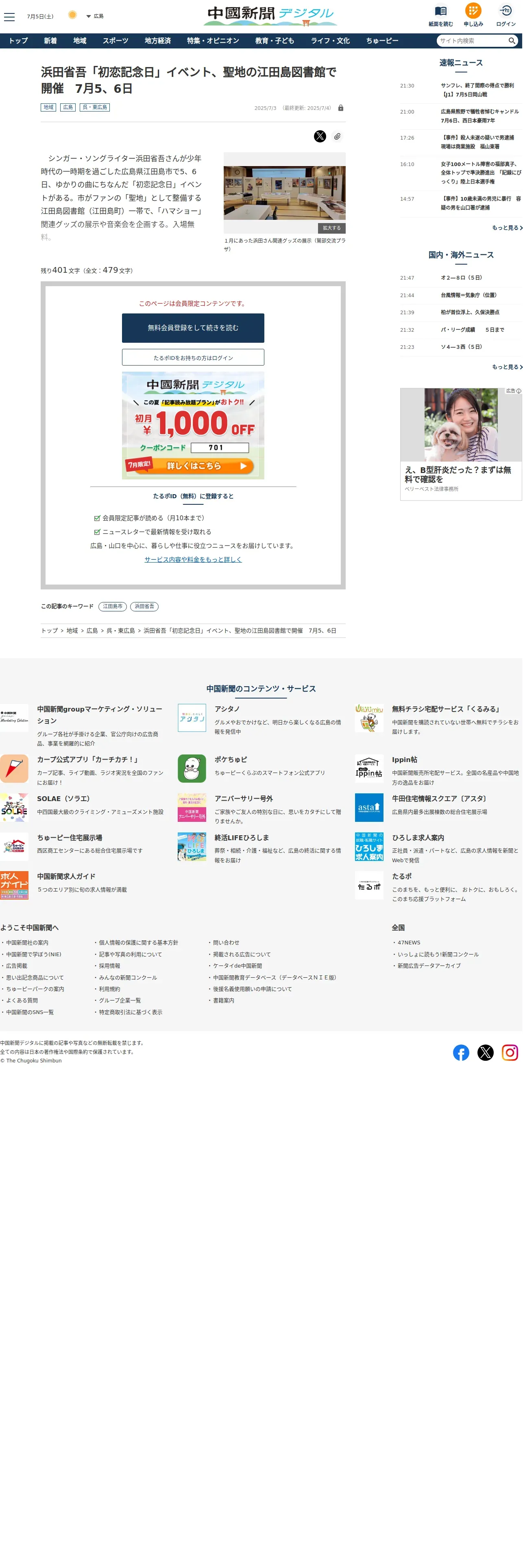The width and height of the screenshot is (523, 1568).
Task: Click the 拡大する enlarge button
Action: point(332,228)
